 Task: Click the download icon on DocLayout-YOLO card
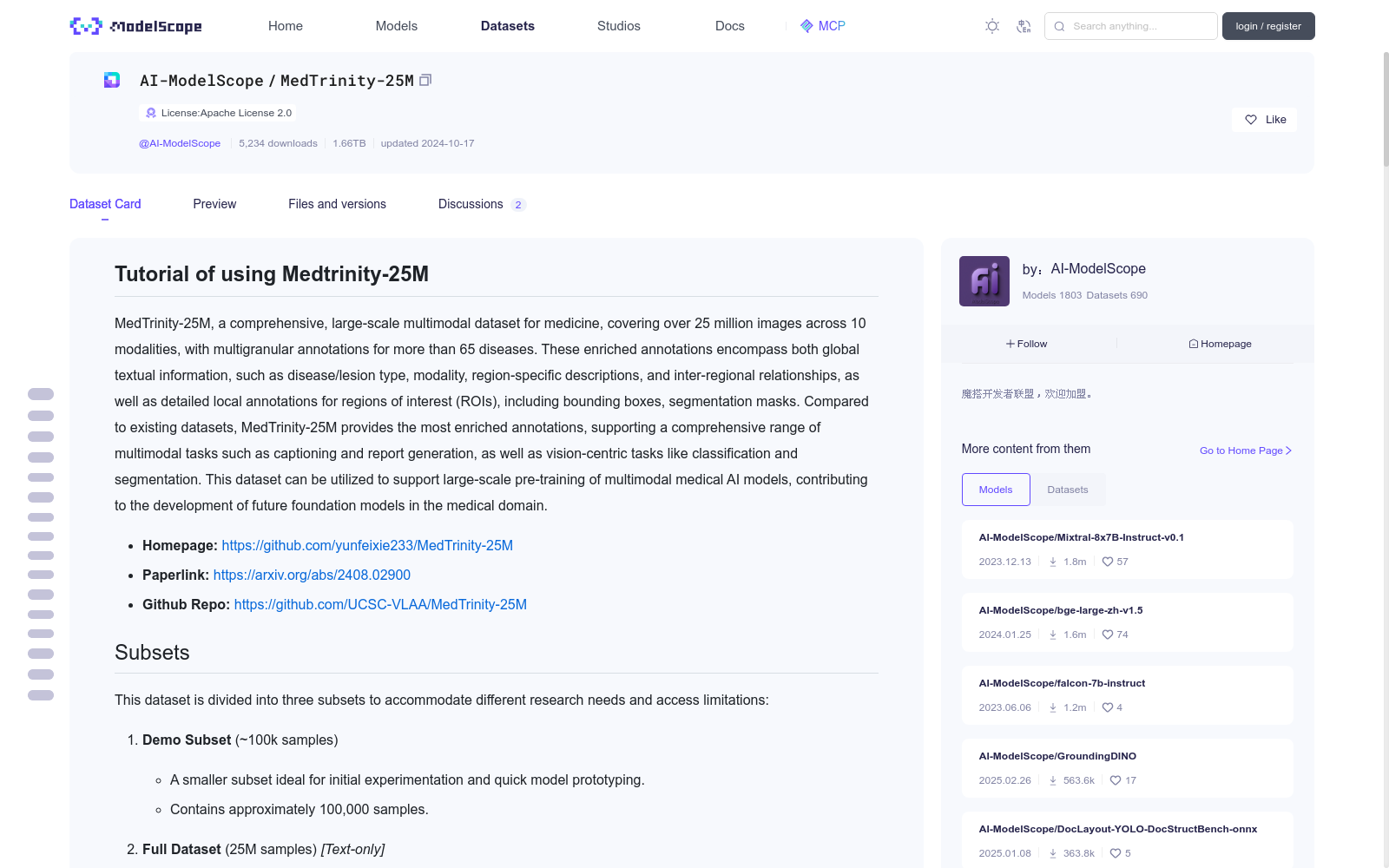pyautogui.click(x=1053, y=853)
